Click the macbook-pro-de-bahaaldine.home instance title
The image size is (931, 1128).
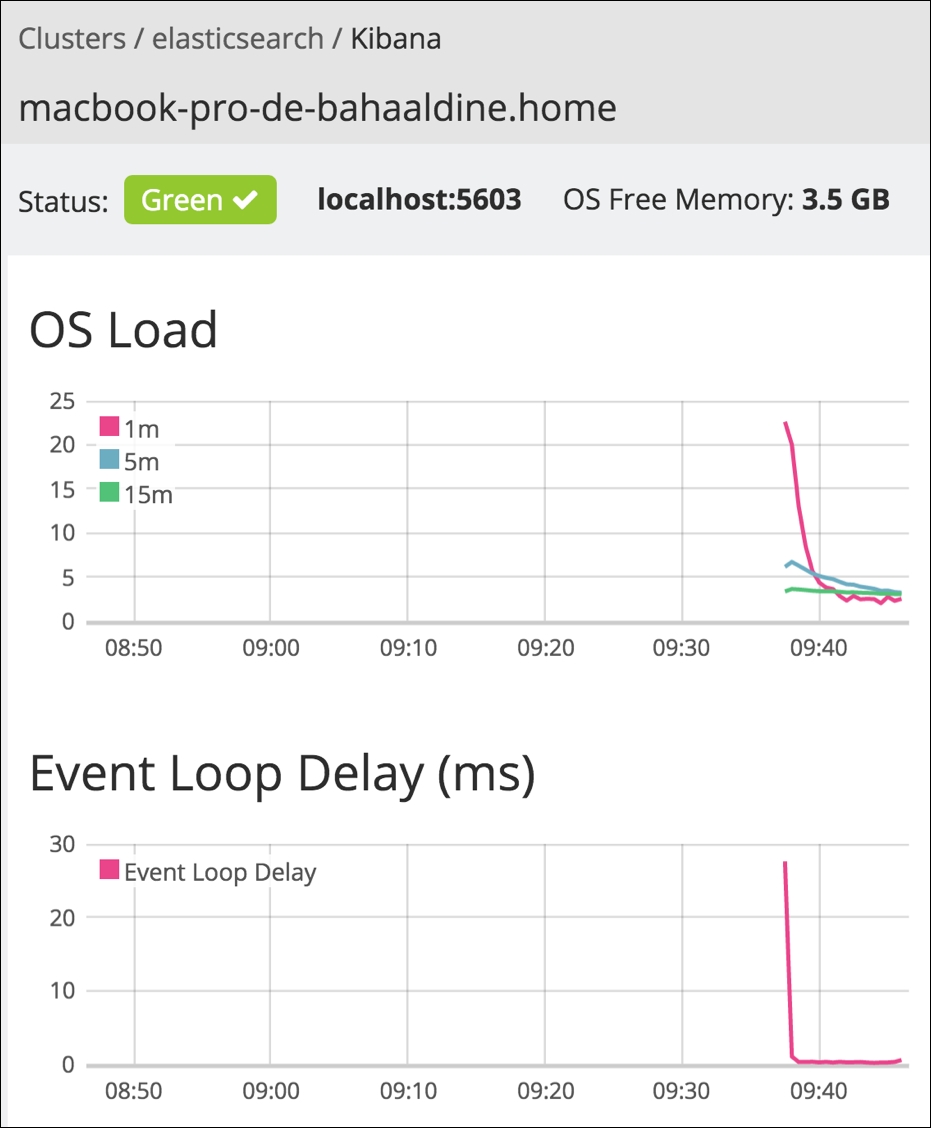point(317,108)
